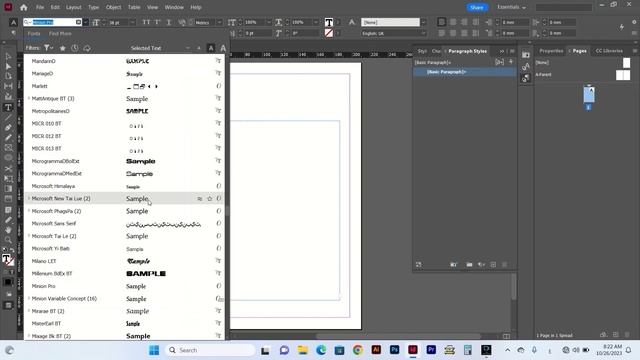Select the Pen tool

8,127
